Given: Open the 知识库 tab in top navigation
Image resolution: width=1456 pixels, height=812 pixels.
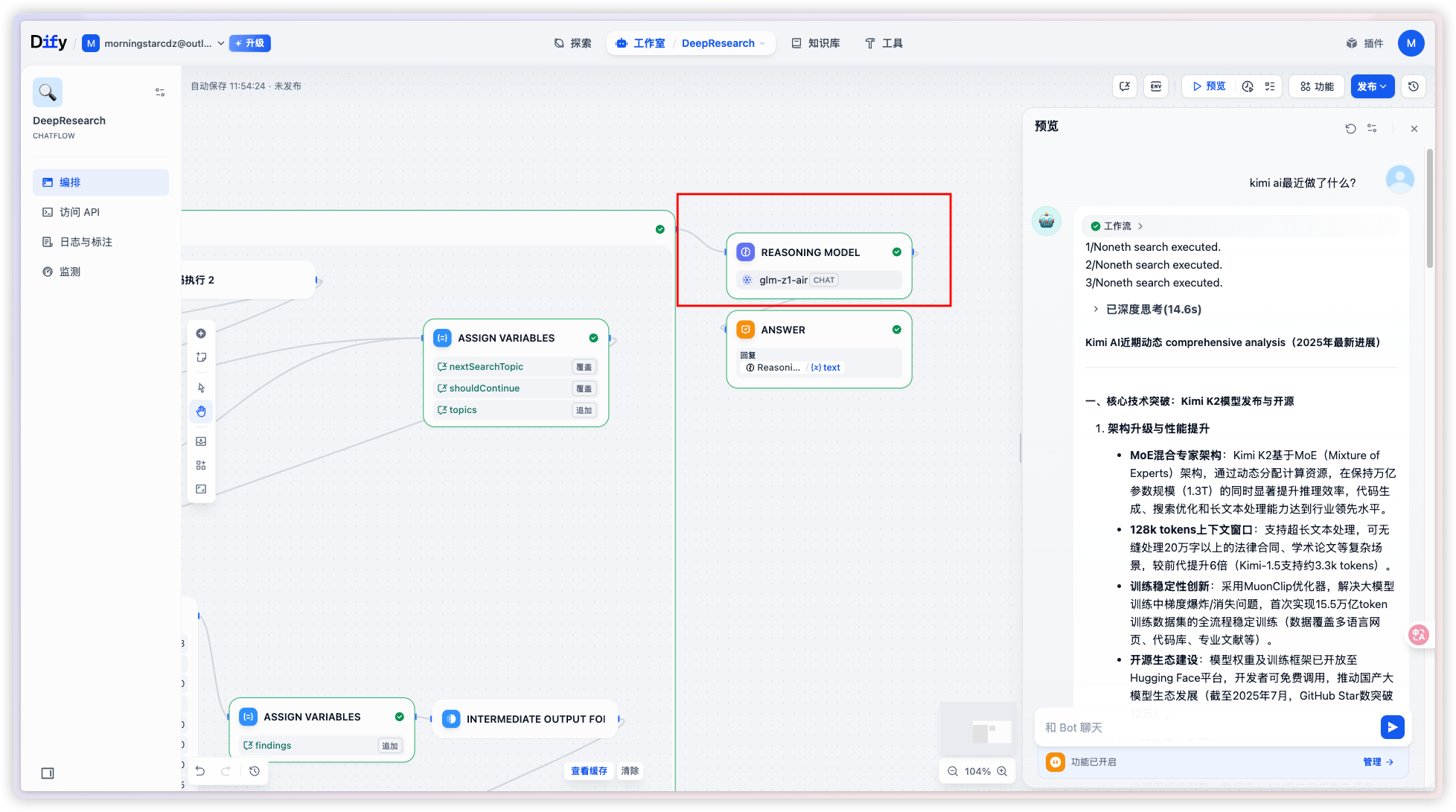Looking at the screenshot, I should pyautogui.click(x=816, y=43).
